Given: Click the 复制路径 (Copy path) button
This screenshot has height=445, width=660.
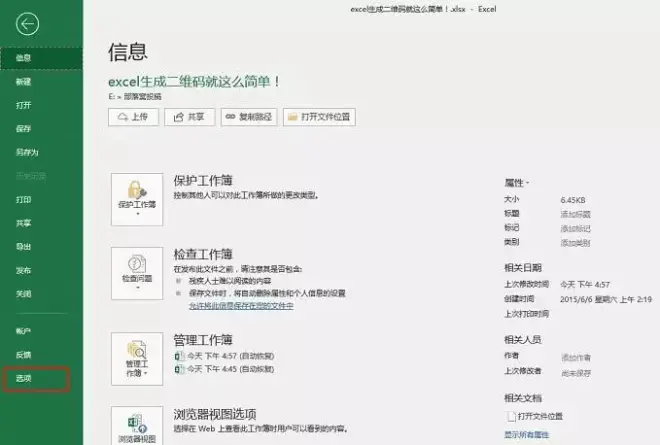Looking at the screenshot, I should (249, 117).
